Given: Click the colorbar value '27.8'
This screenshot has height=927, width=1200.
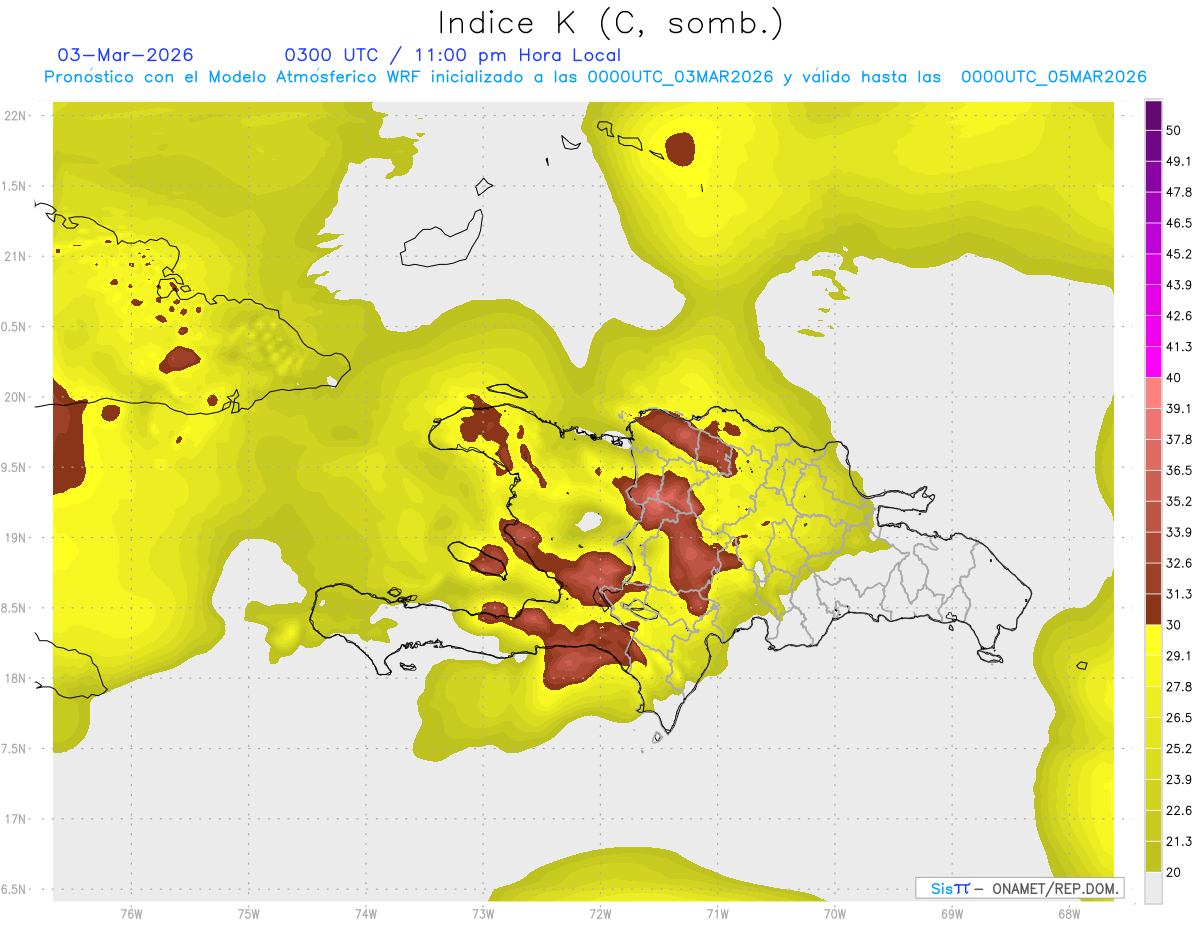Looking at the screenshot, I should click(1179, 687).
